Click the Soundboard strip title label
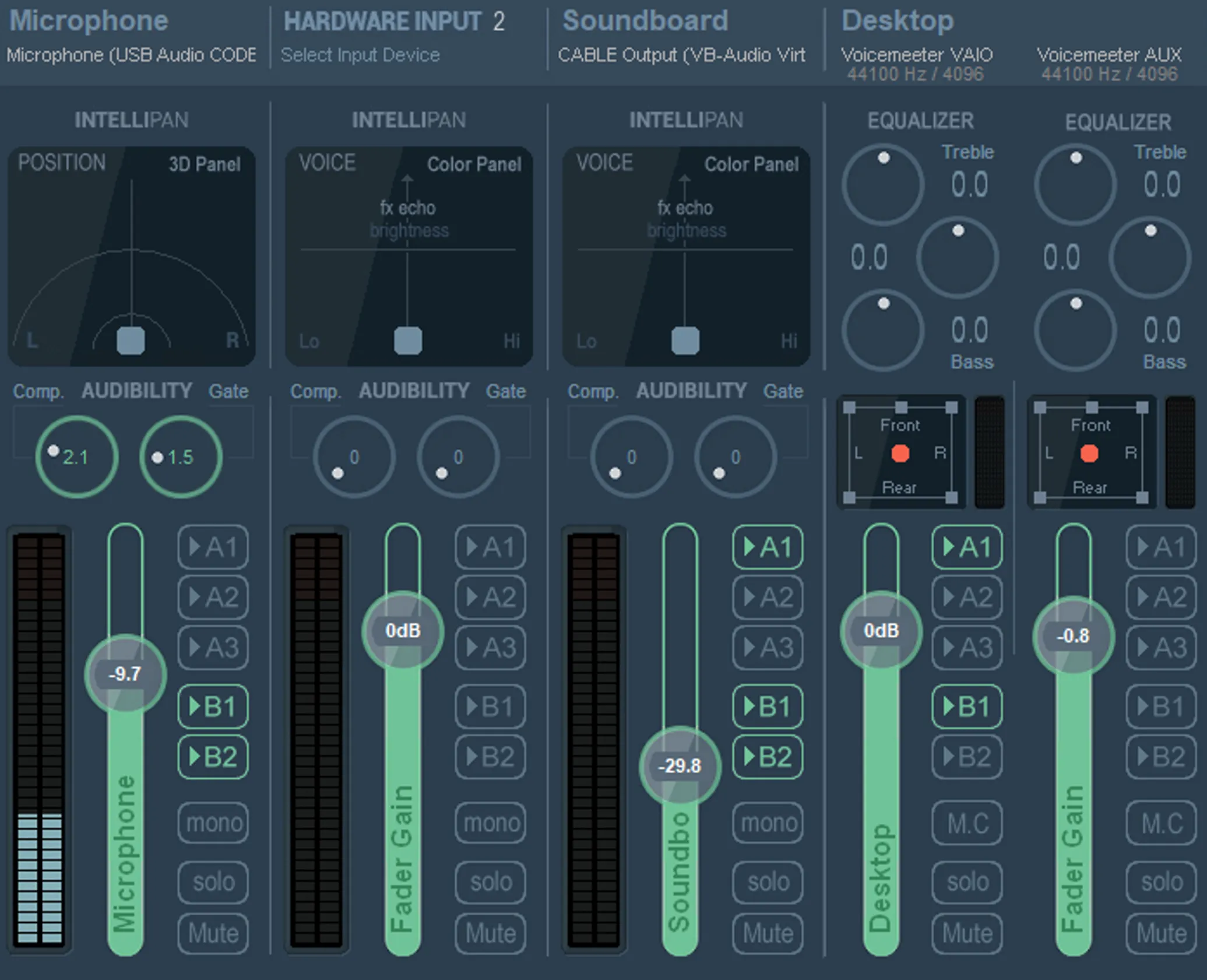This screenshot has width=1207, height=980. 645,21
